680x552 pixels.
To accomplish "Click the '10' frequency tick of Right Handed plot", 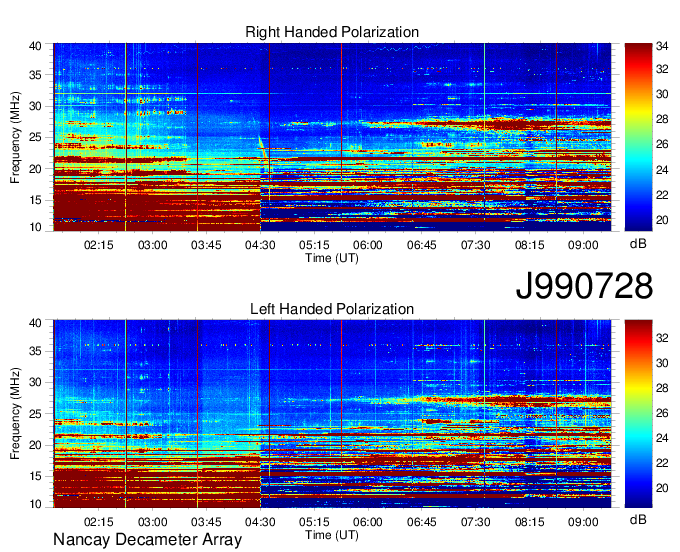I will 35,227.
